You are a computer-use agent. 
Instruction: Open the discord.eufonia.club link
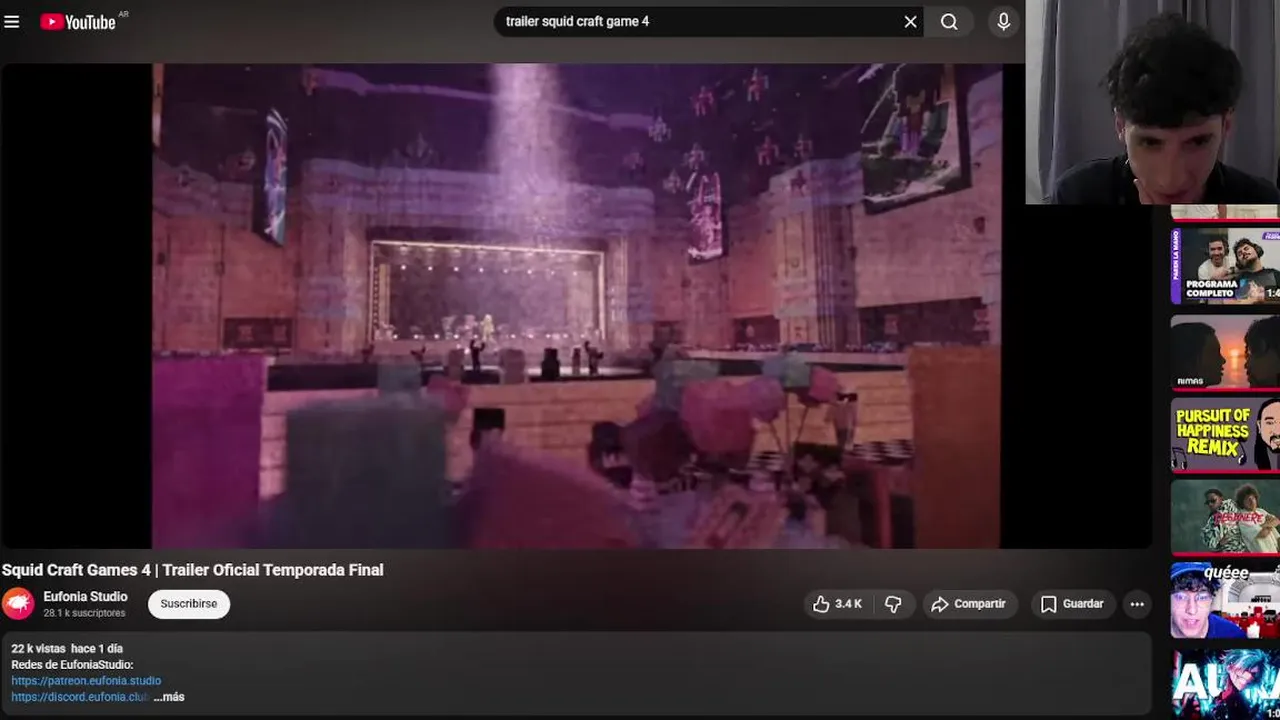pyautogui.click(x=80, y=697)
